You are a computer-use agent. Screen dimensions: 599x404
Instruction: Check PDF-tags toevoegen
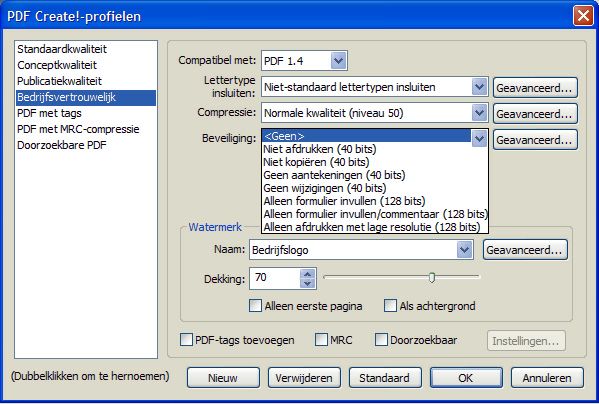[186, 339]
